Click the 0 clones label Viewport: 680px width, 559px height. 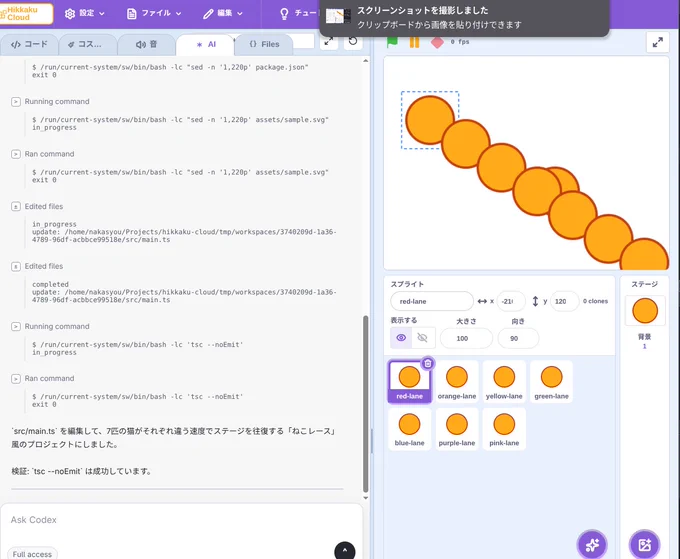[x=595, y=301]
